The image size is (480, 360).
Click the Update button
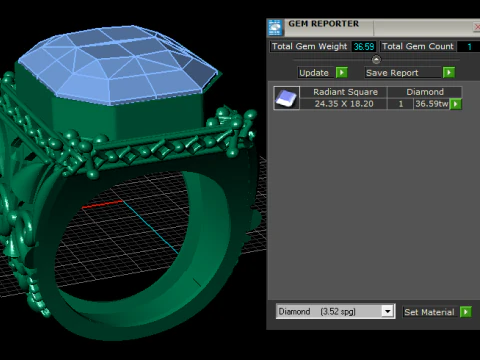(x=316, y=73)
